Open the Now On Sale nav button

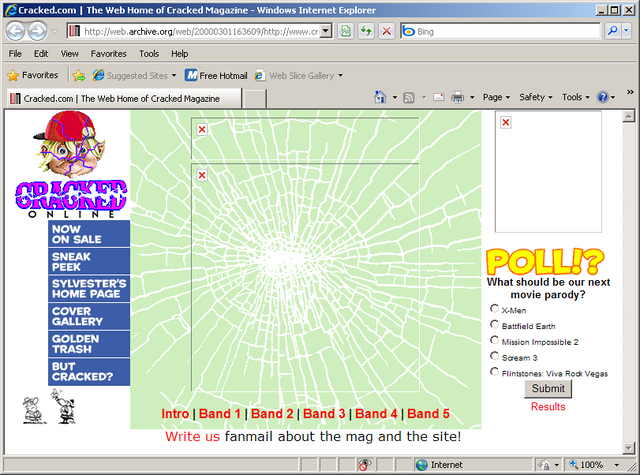(x=89, y=234)
